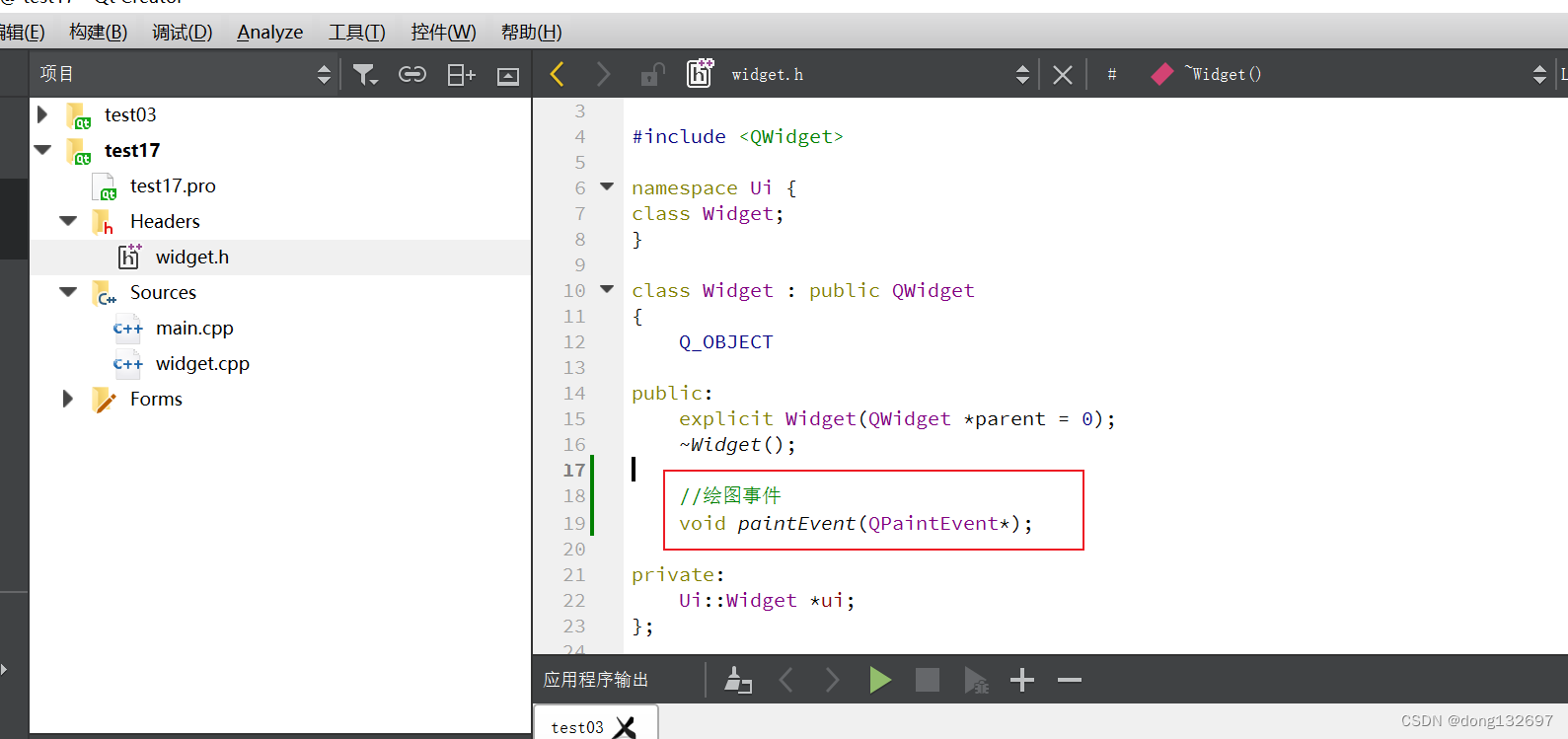Select the Headers folder row
Viewport: 1568px width, 739px height.
pyautogui.click(x=280, y=221)
